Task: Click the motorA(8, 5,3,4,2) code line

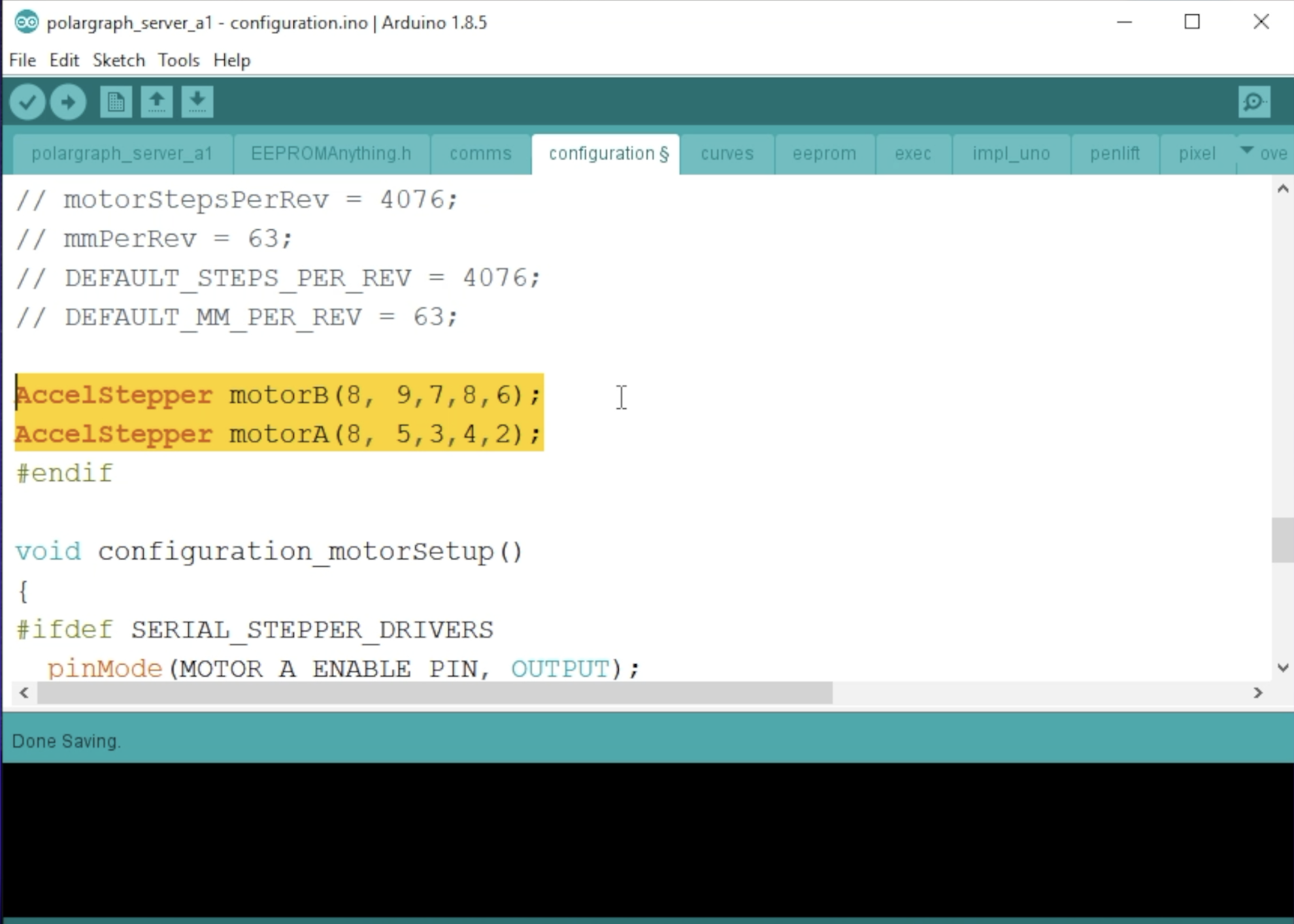Action: pos(278,434)
